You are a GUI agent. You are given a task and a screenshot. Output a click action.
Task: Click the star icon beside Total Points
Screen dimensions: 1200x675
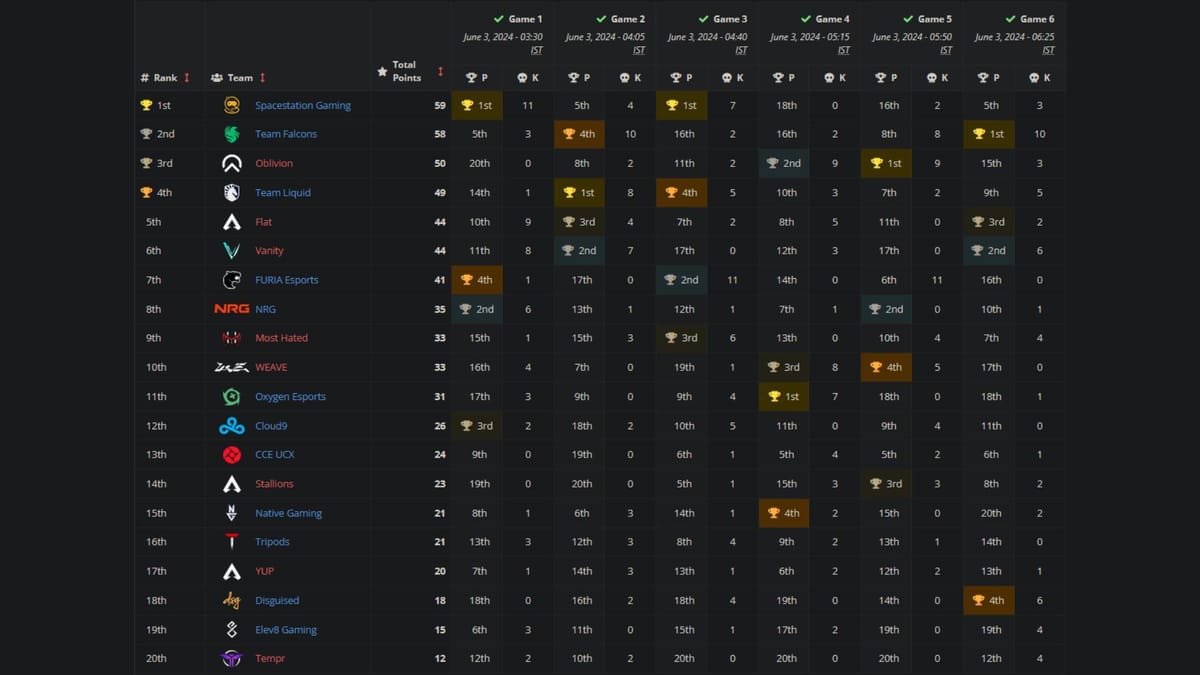point(382,70)
